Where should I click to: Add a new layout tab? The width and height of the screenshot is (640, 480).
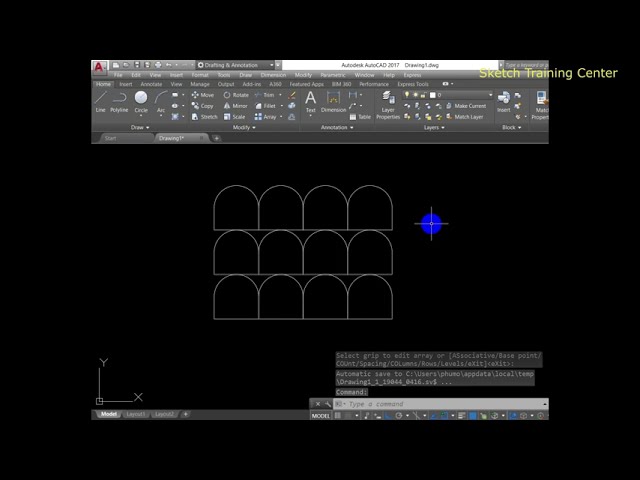pyautogui.click(x=185, y=414)
